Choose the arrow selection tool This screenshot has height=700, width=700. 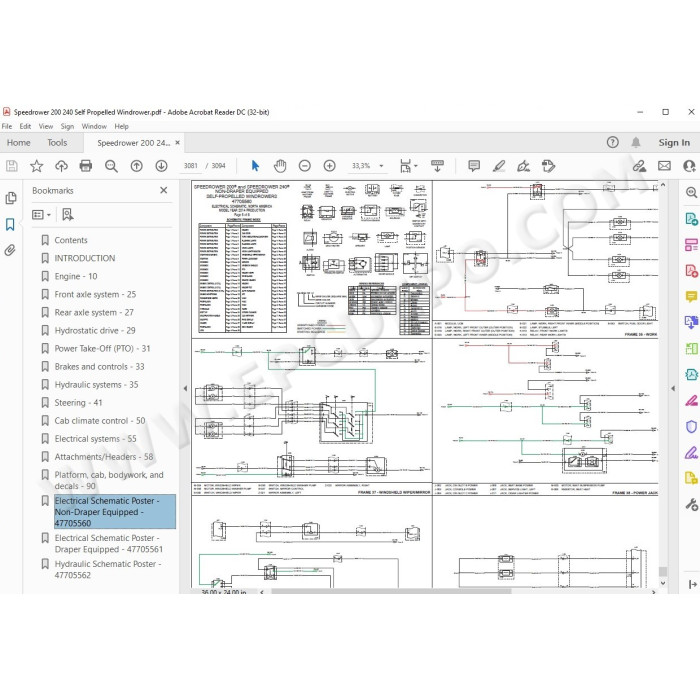pyautogui.click(x=255, y=166)
